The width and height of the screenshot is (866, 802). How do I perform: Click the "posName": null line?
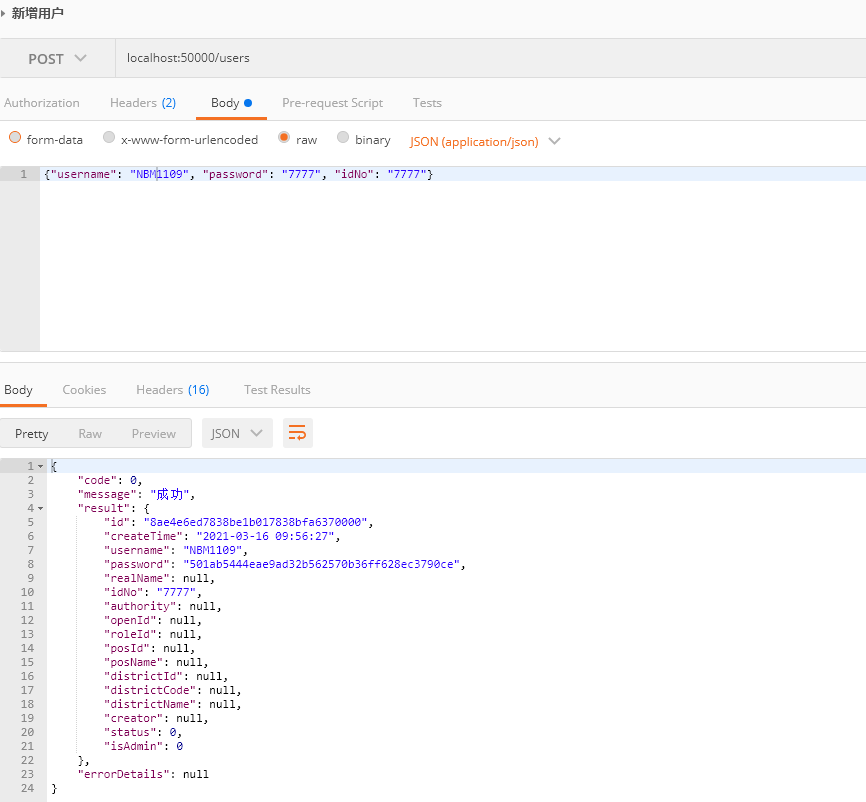point(156,662)
